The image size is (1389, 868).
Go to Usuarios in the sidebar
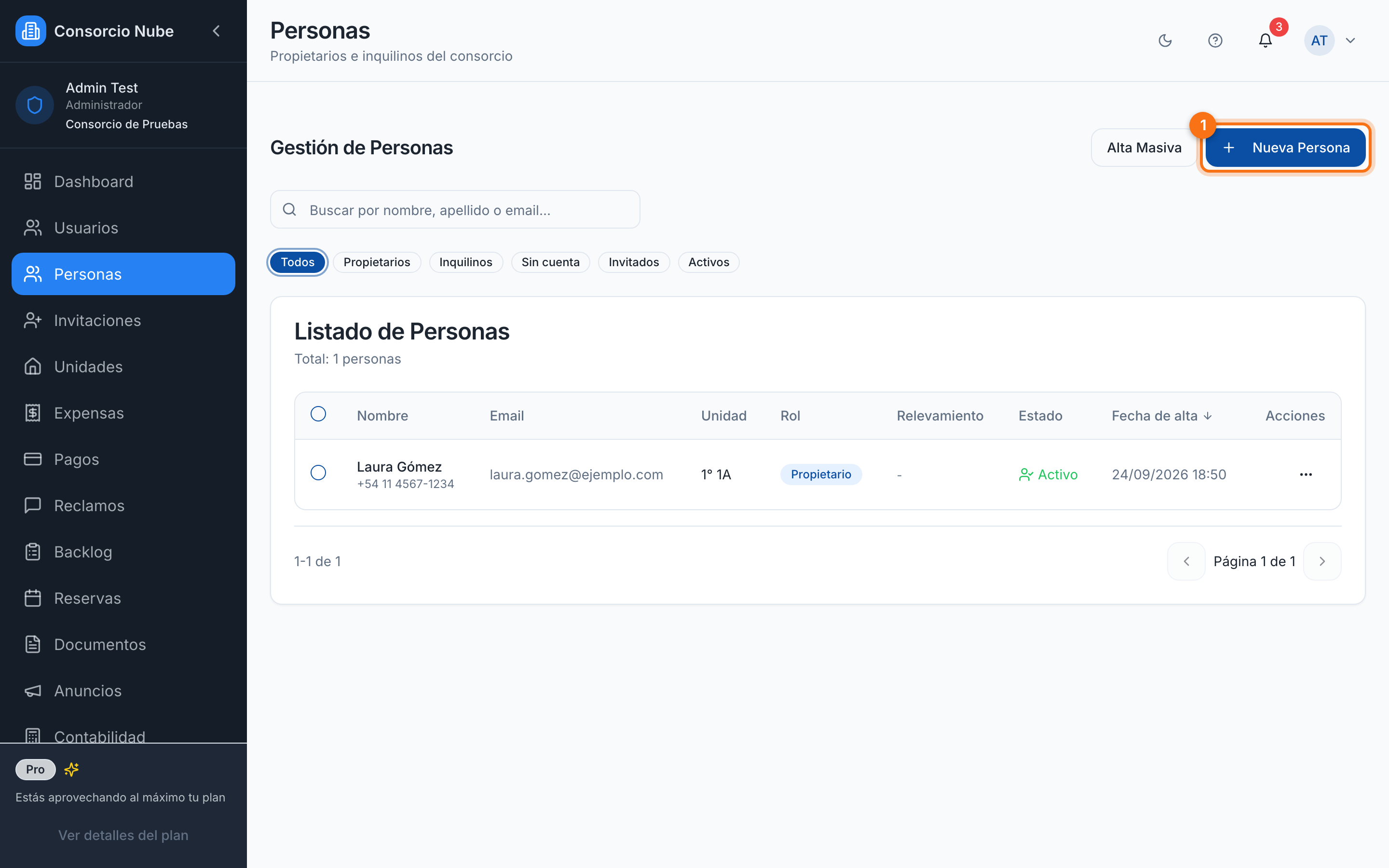tap(123, 228)
